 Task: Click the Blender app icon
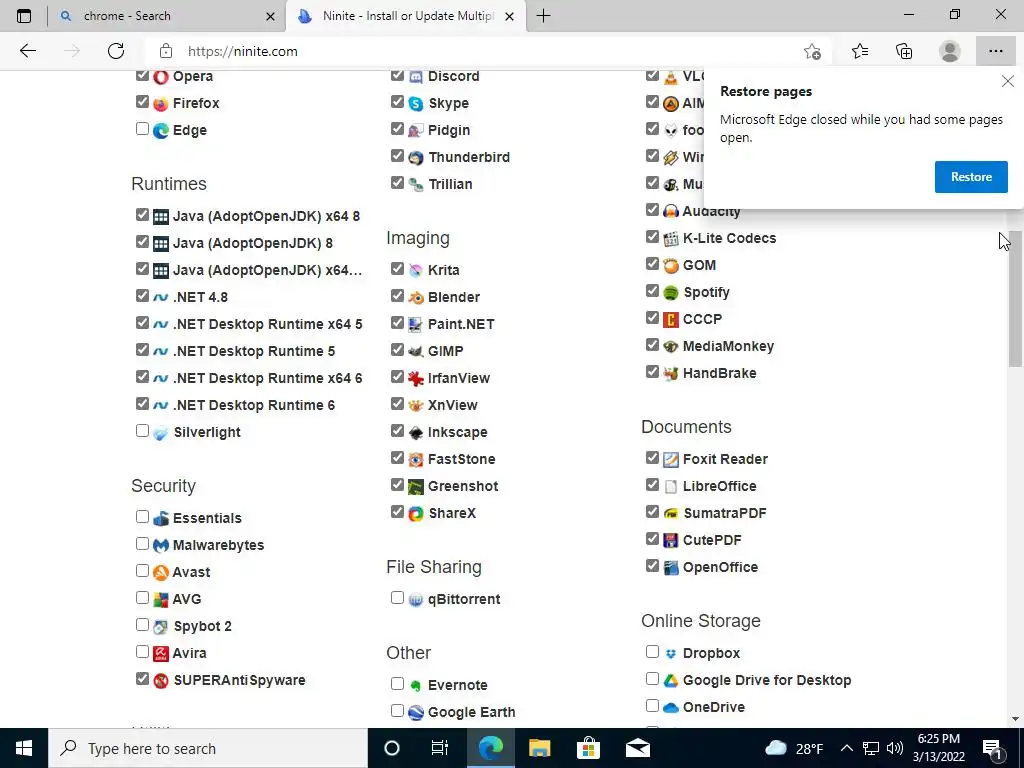tap(416, 297)
